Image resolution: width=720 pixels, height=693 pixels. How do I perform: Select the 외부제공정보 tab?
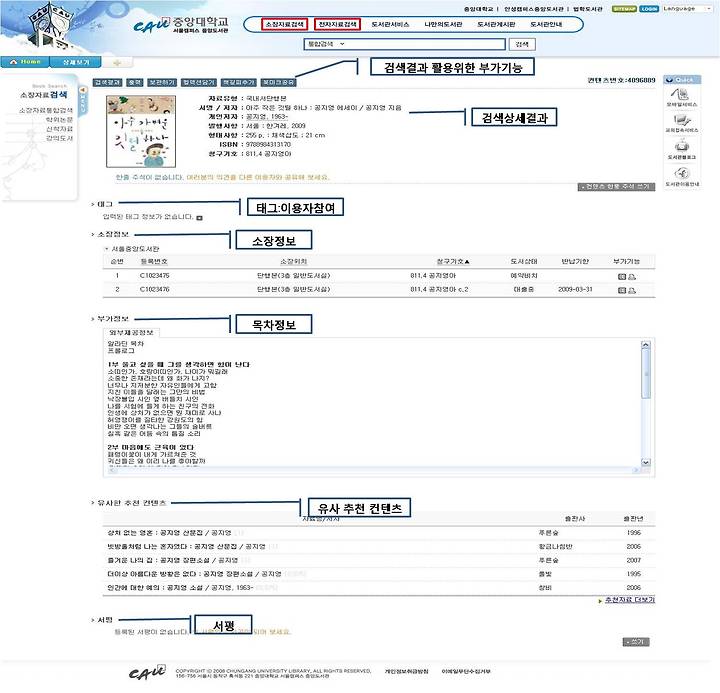131,332
